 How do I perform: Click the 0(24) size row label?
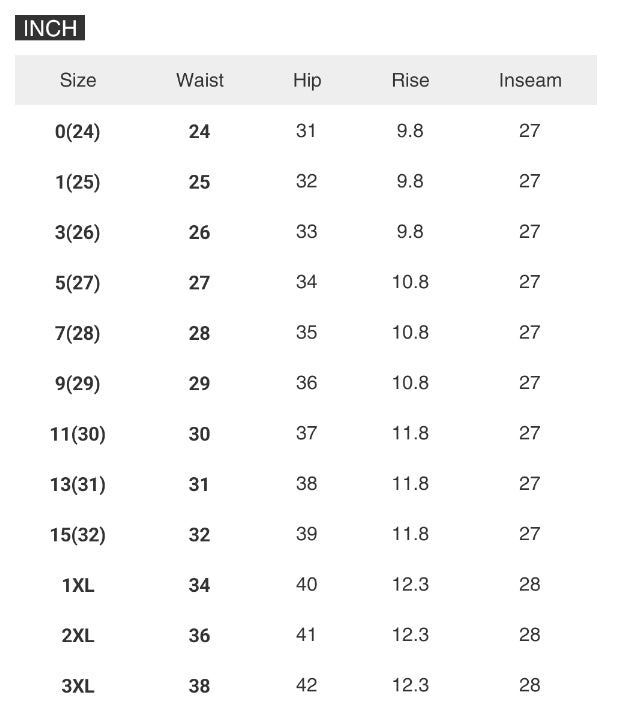(x=78, y=131)
